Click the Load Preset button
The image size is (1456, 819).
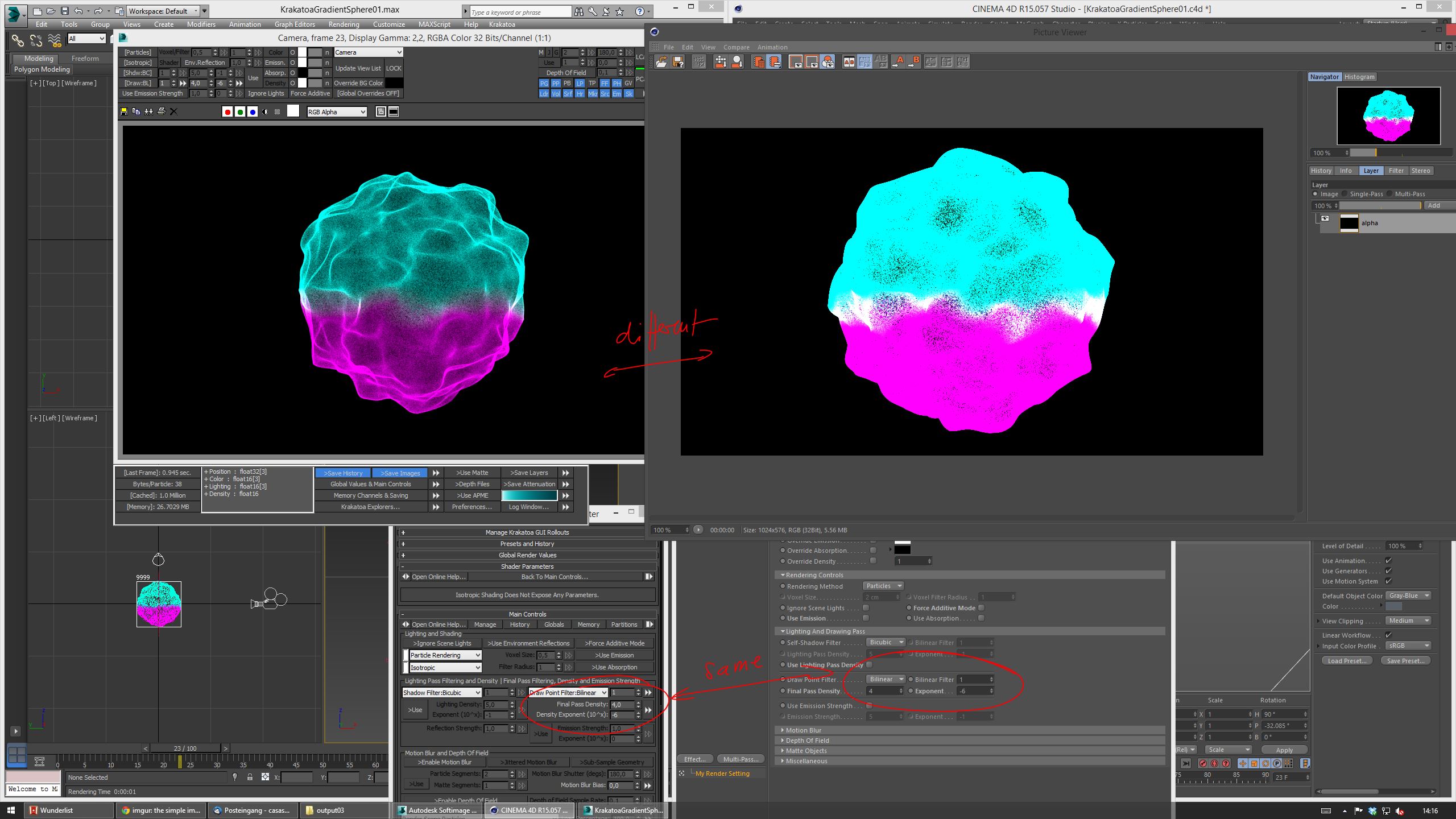tap(1346, 661)
